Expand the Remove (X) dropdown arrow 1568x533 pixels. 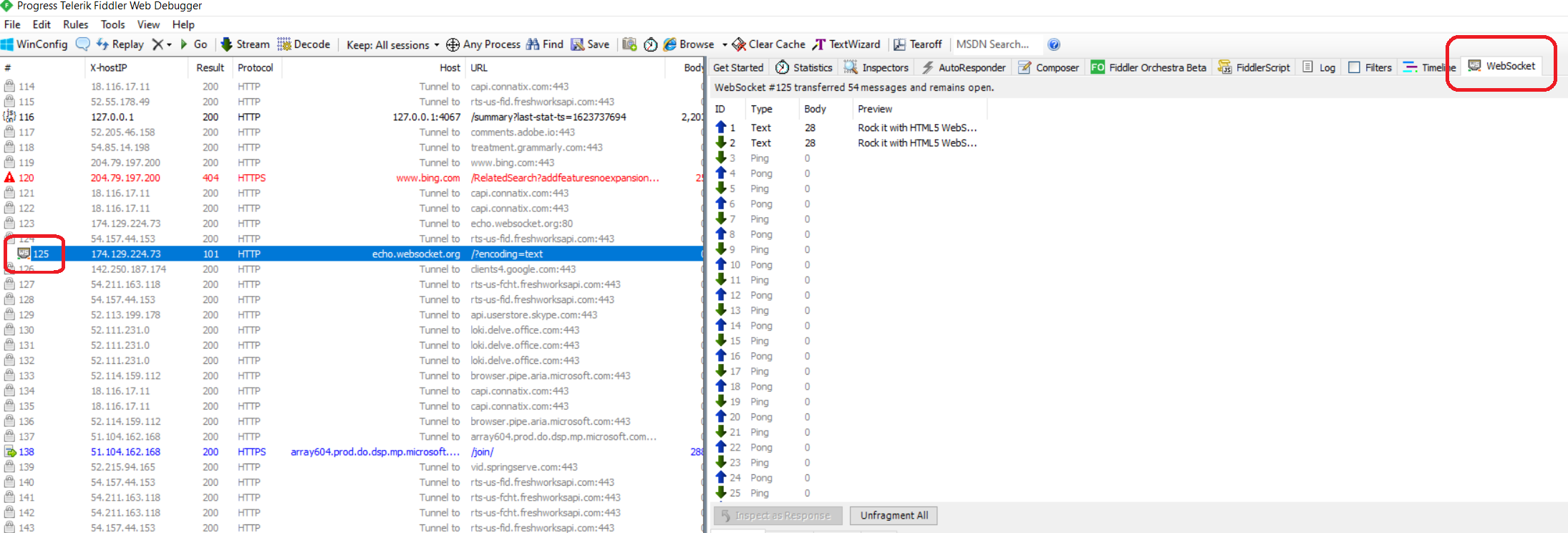tap(169, 44)
